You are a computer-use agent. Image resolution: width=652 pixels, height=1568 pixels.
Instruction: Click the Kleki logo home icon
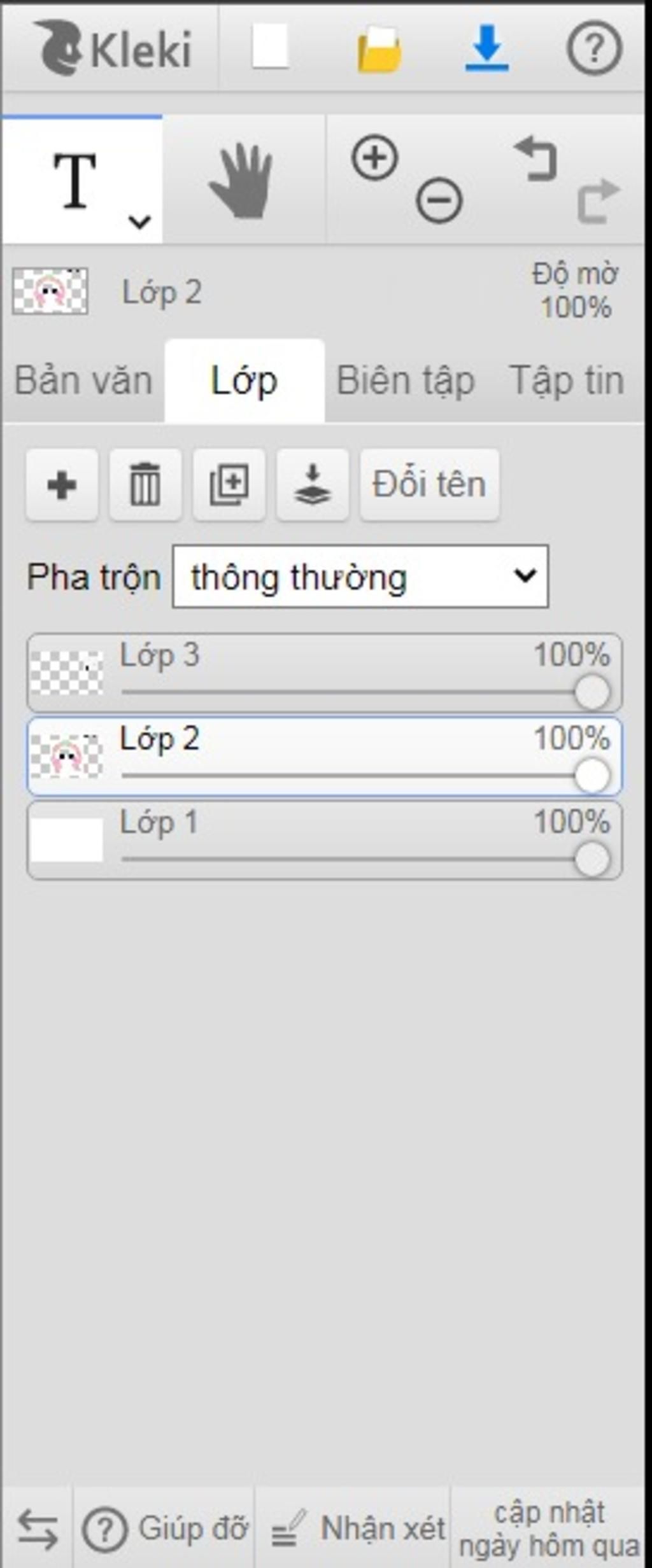112,48
